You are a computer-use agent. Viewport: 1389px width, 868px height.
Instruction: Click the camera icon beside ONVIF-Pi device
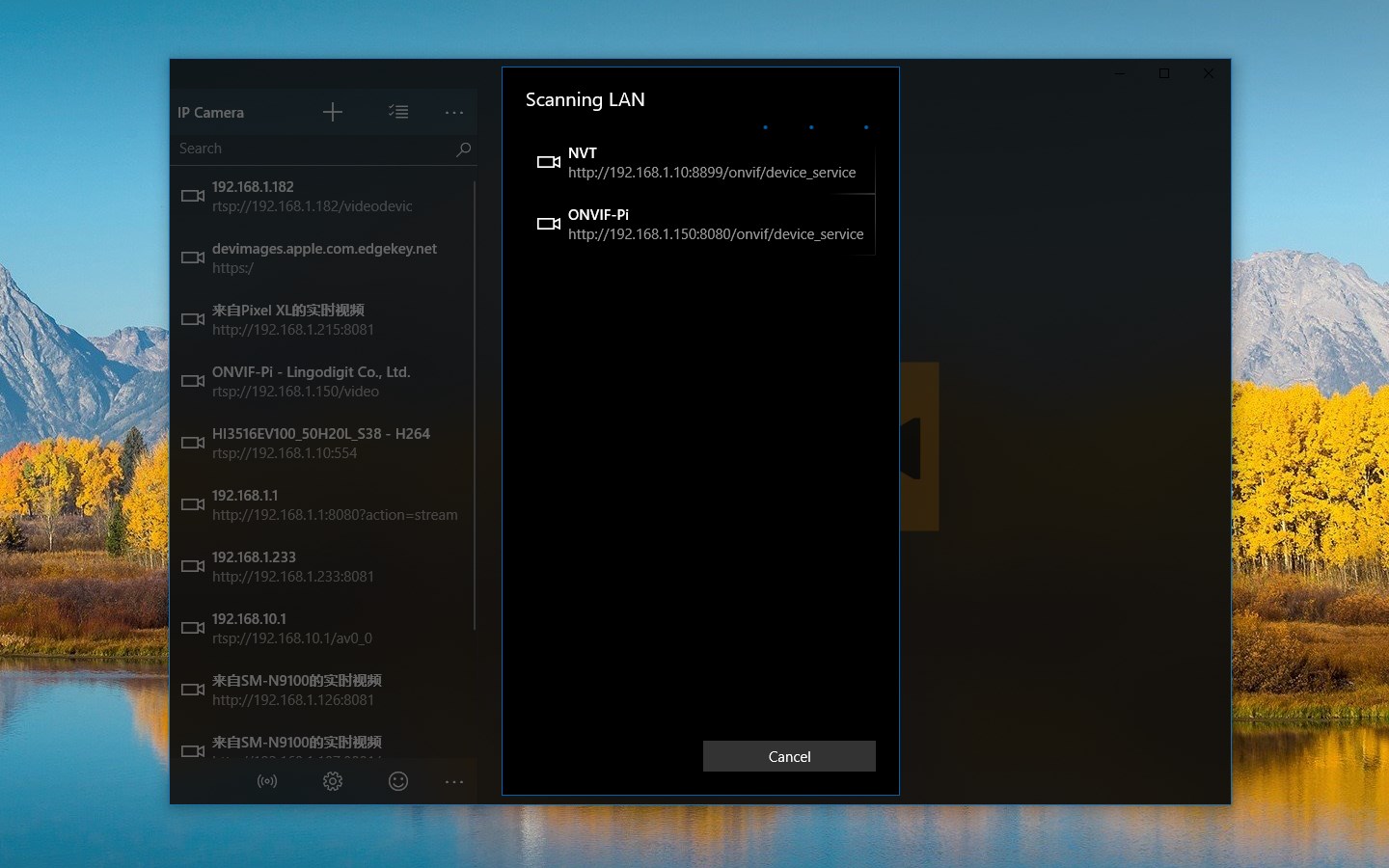point(548,224)
